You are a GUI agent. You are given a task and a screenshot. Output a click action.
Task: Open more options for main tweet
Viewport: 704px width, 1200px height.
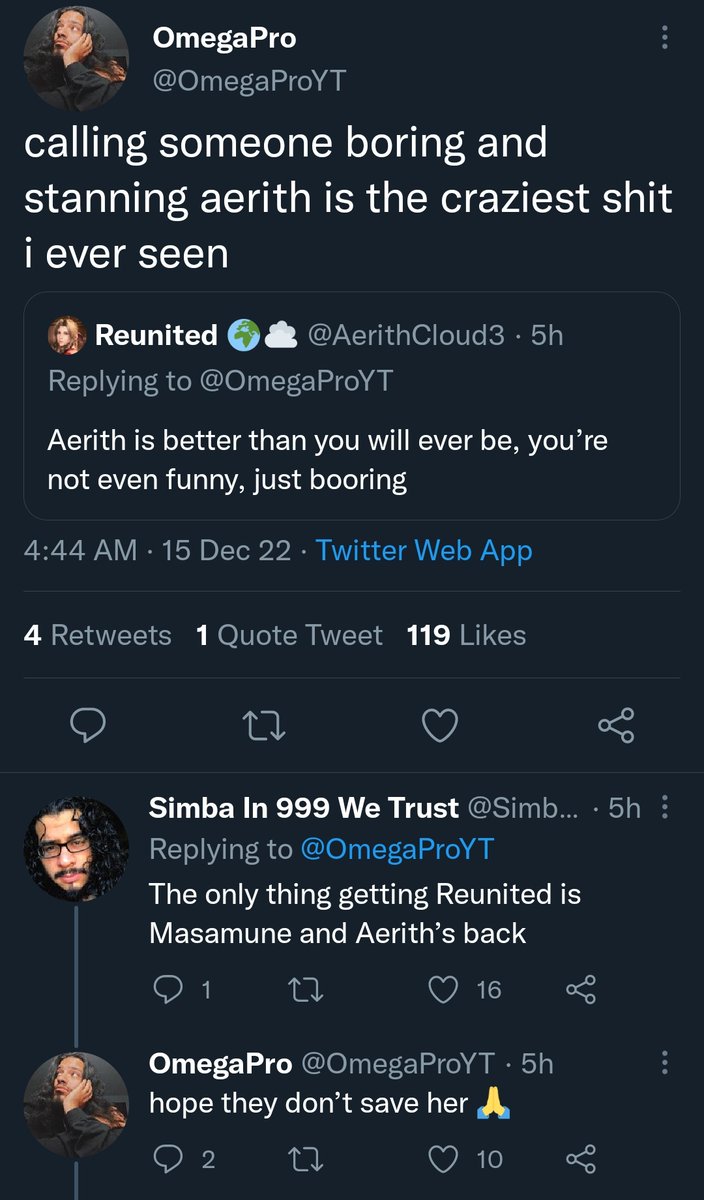coord(666,39)
